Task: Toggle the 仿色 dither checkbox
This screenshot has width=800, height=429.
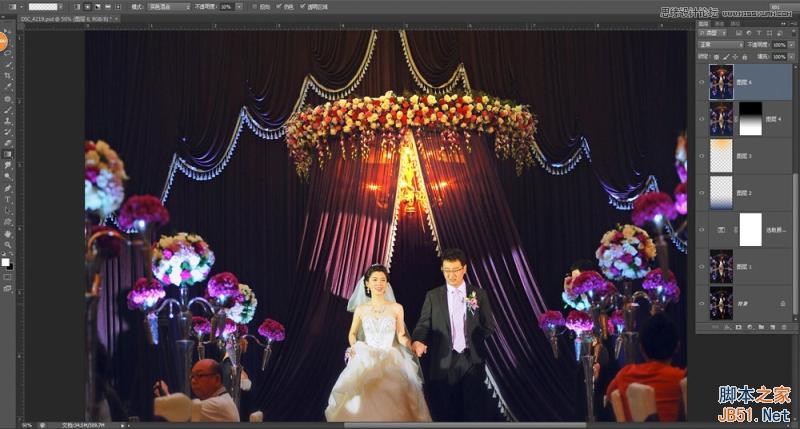Action: click(279, 7)
